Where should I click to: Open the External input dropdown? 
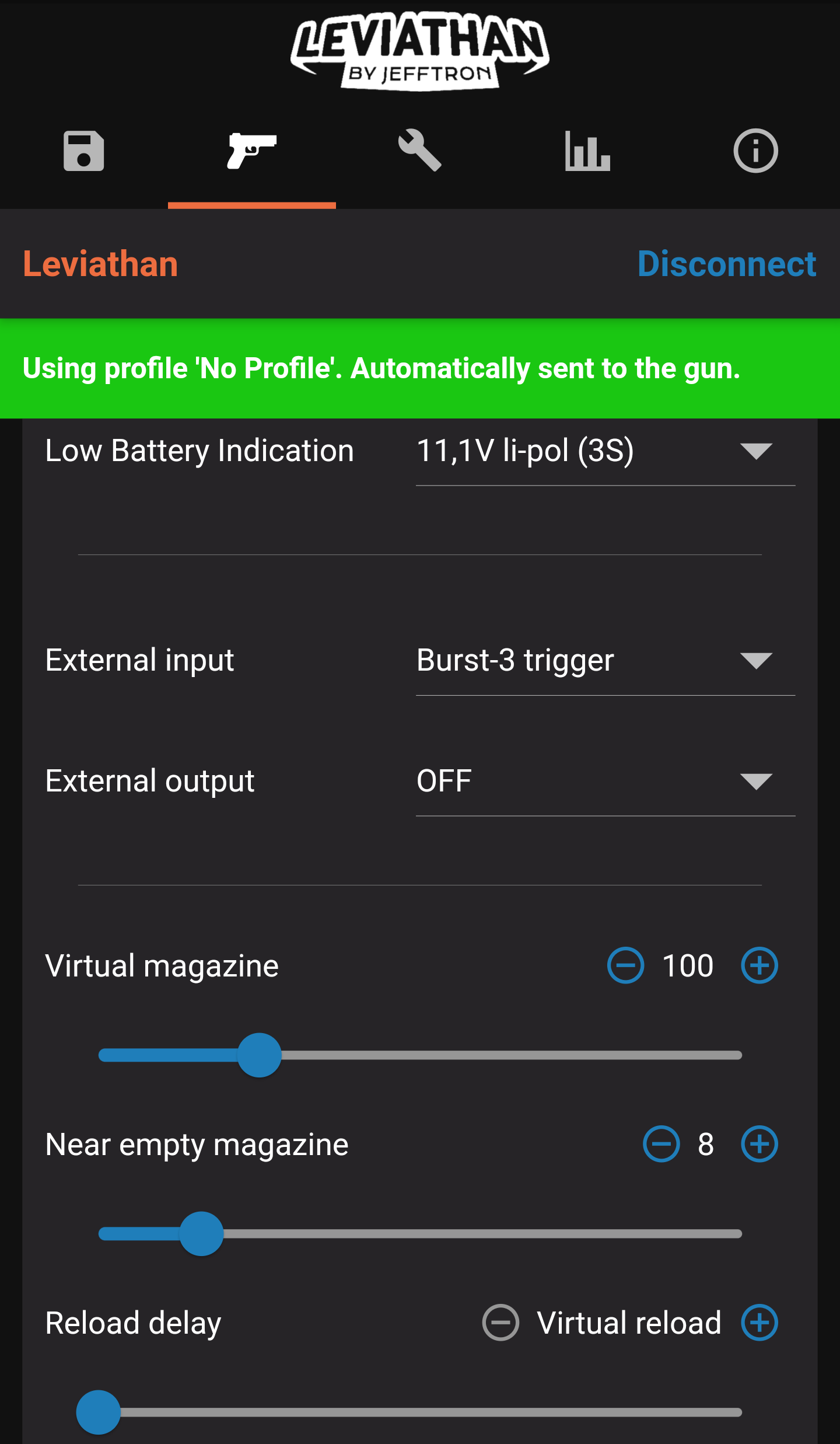click(x=605, y=661)
